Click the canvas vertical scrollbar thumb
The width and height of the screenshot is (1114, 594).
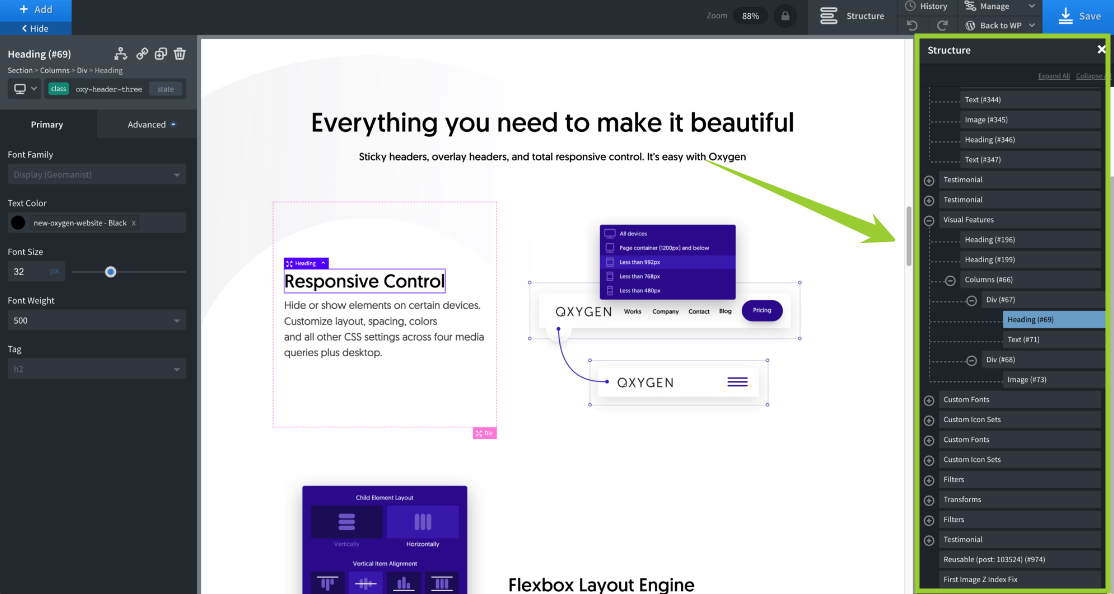click(x=908, y=236)
